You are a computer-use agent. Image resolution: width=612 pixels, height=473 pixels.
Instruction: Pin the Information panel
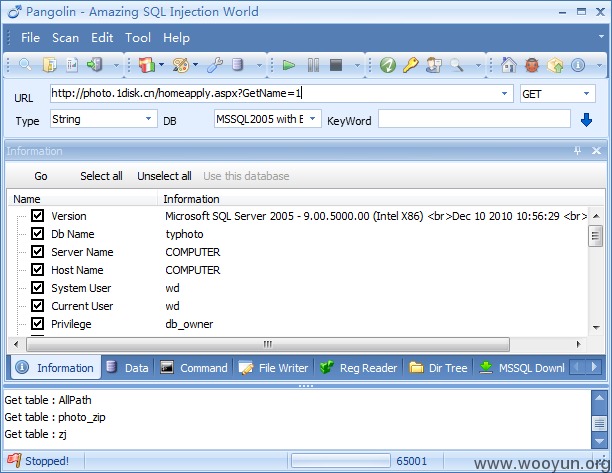(x=577, y=150)
